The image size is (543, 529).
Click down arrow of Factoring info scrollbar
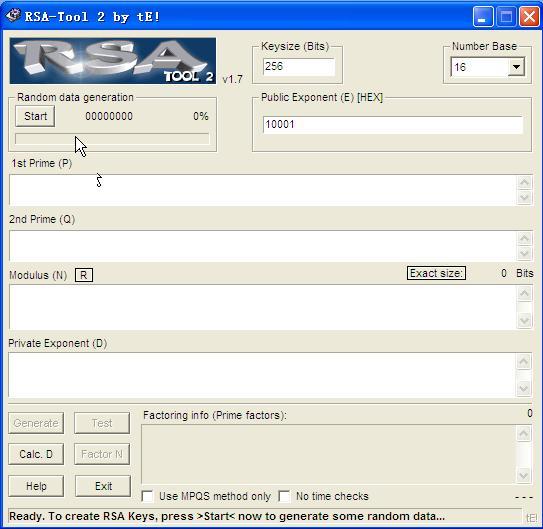point(524,475)
